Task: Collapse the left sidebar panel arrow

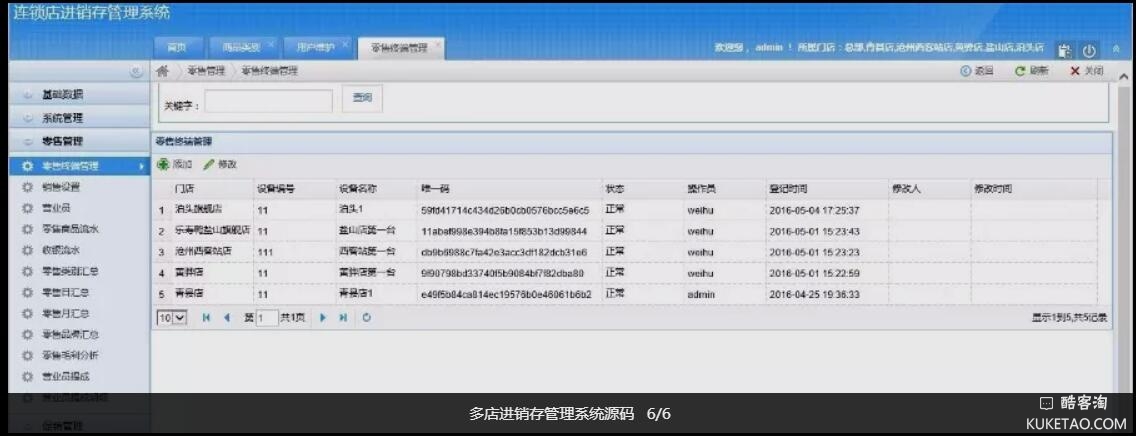Action: click(136, 72)
